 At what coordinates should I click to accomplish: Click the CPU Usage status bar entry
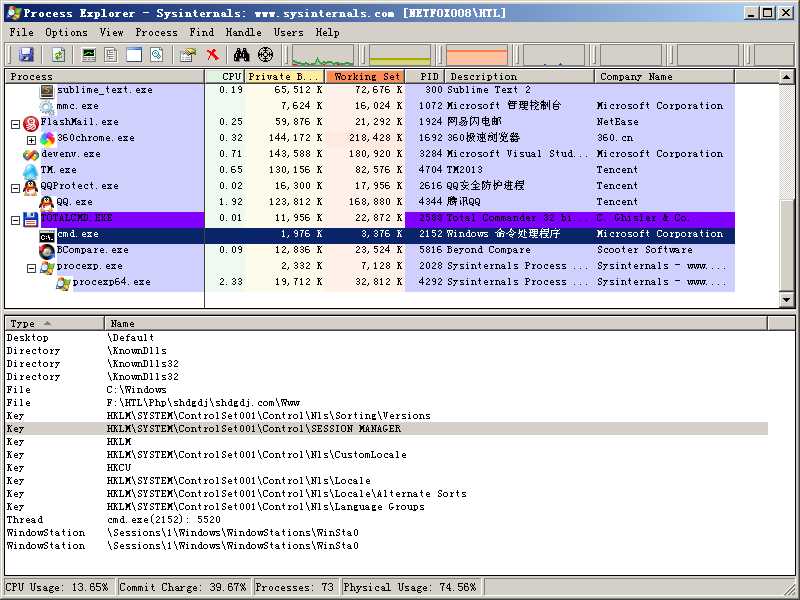pyautogui.click(x=57, y=587)
